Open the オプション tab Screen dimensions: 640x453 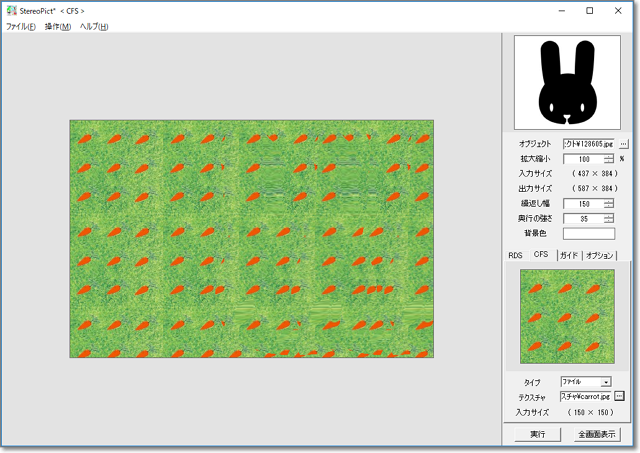pyautogui.click(x=600, y=255)
